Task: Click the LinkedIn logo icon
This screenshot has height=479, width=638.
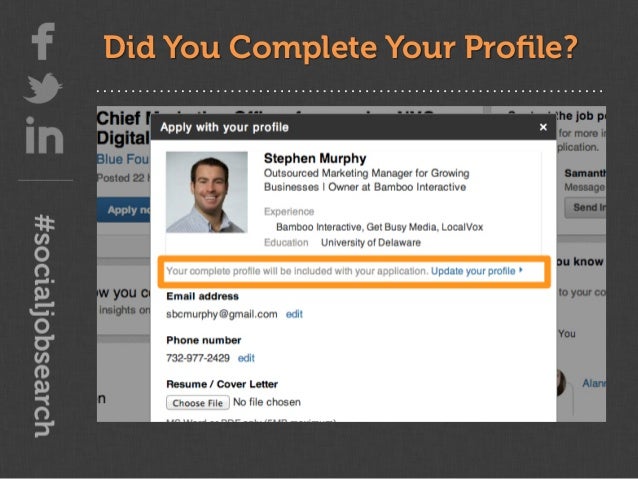Action: 44,135
